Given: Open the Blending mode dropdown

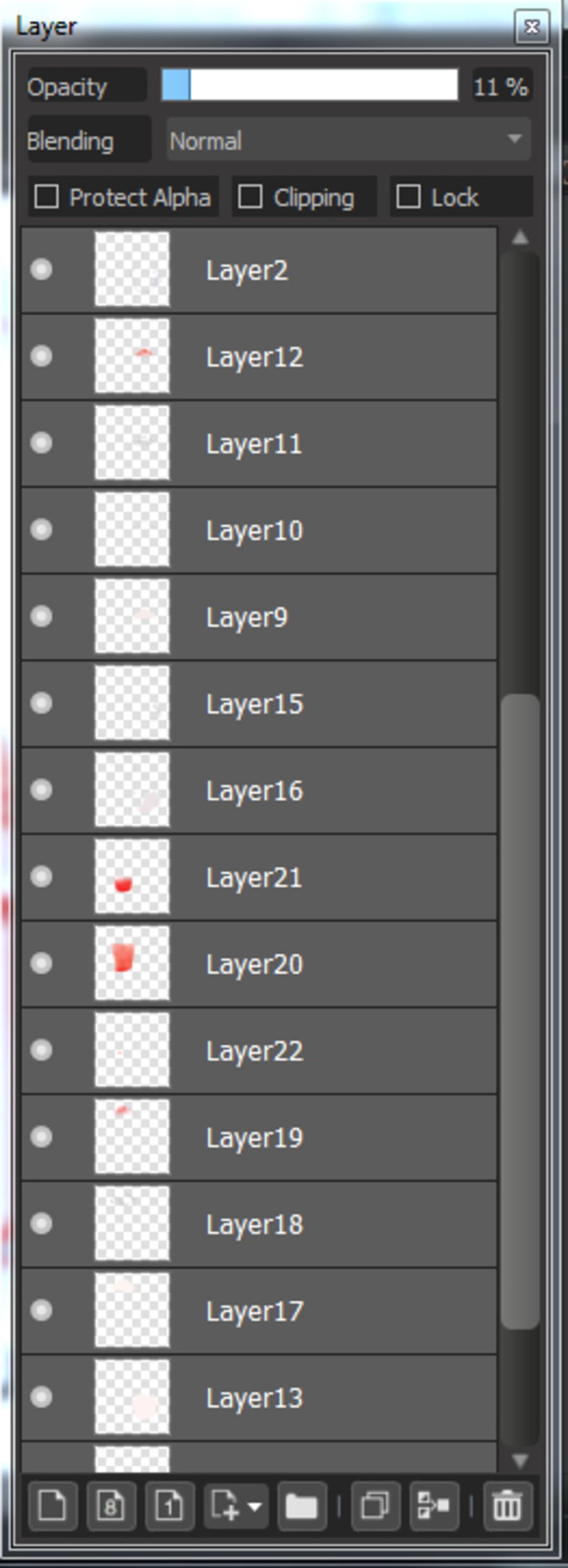Looking at the screenshot, I should [349, 140].
